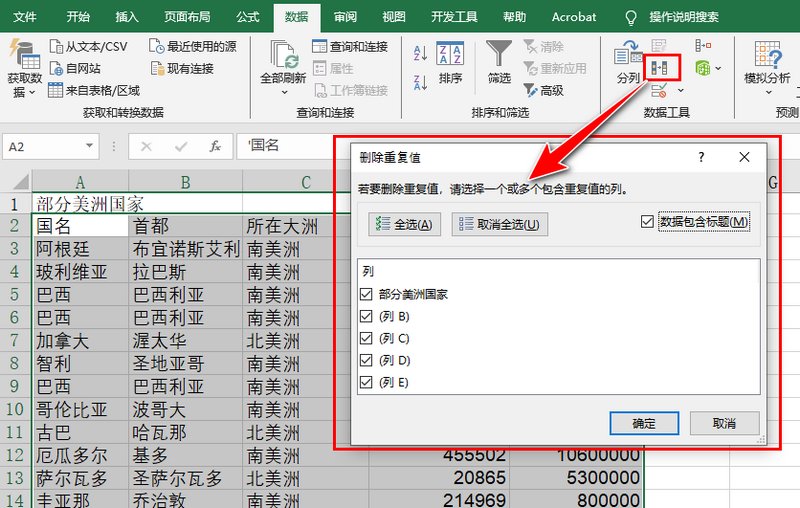
Task: Uncheck the (列 C) checkbox
Action: (366, 338)
